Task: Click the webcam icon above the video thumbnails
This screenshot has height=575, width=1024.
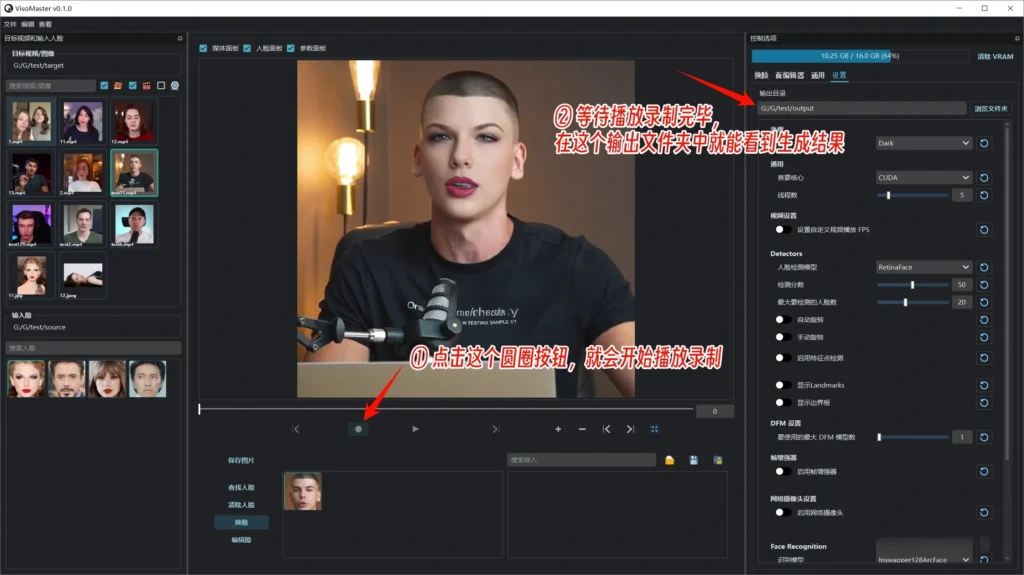Action: point(175,86)
